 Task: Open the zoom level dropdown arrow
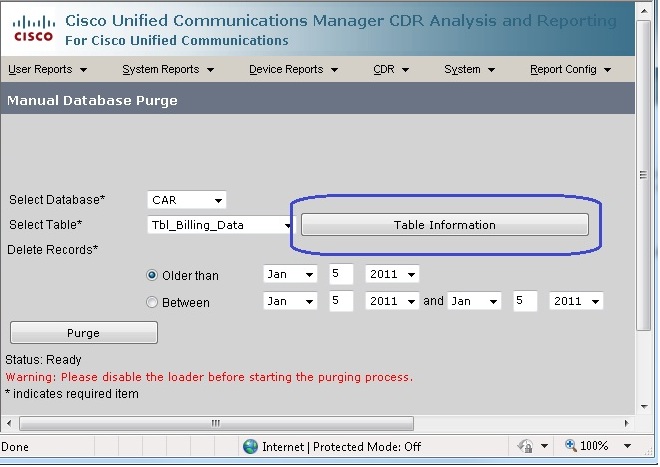(x=627, y=446)
